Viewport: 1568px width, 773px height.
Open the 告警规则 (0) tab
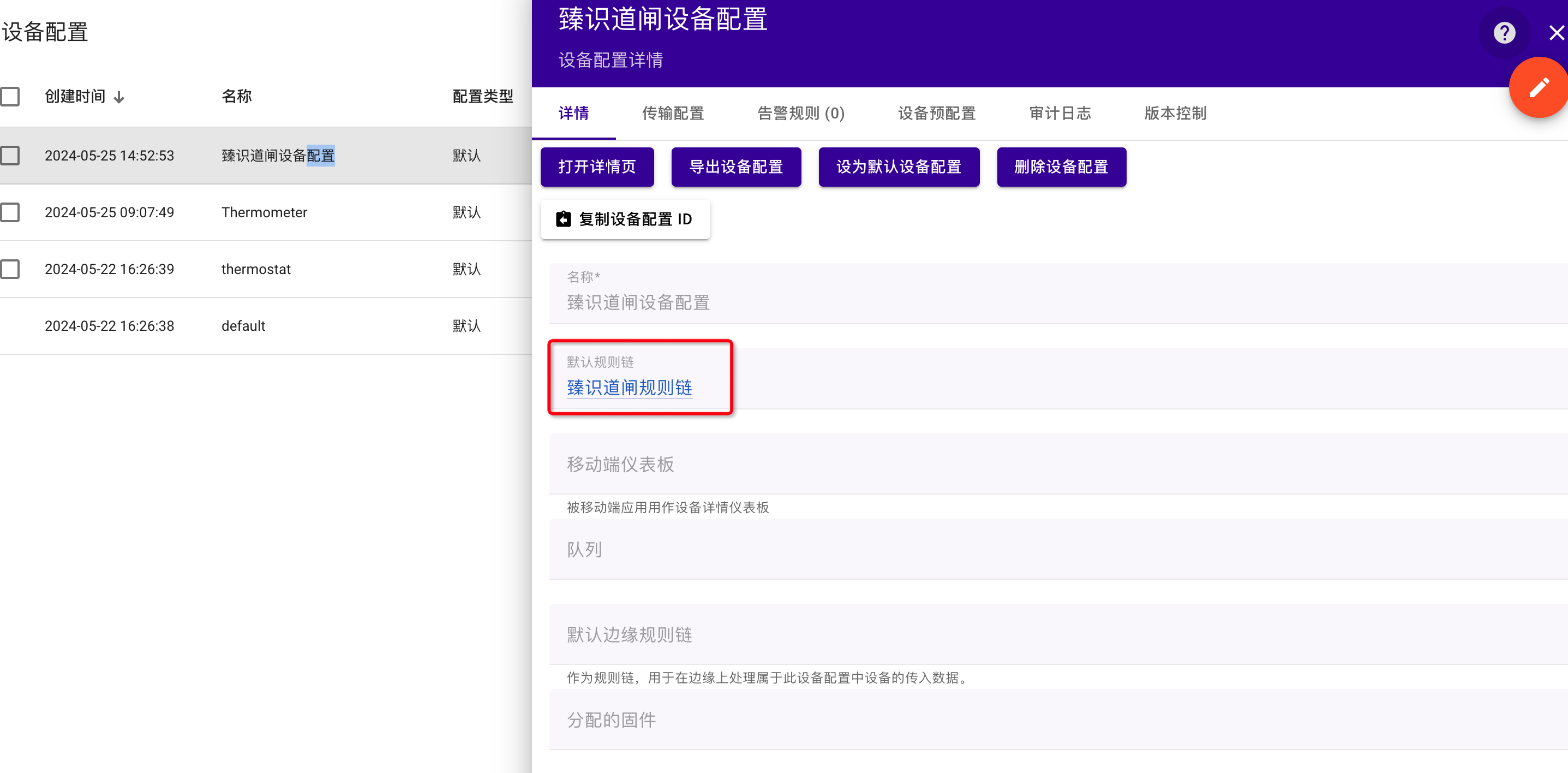pos(800,114)
